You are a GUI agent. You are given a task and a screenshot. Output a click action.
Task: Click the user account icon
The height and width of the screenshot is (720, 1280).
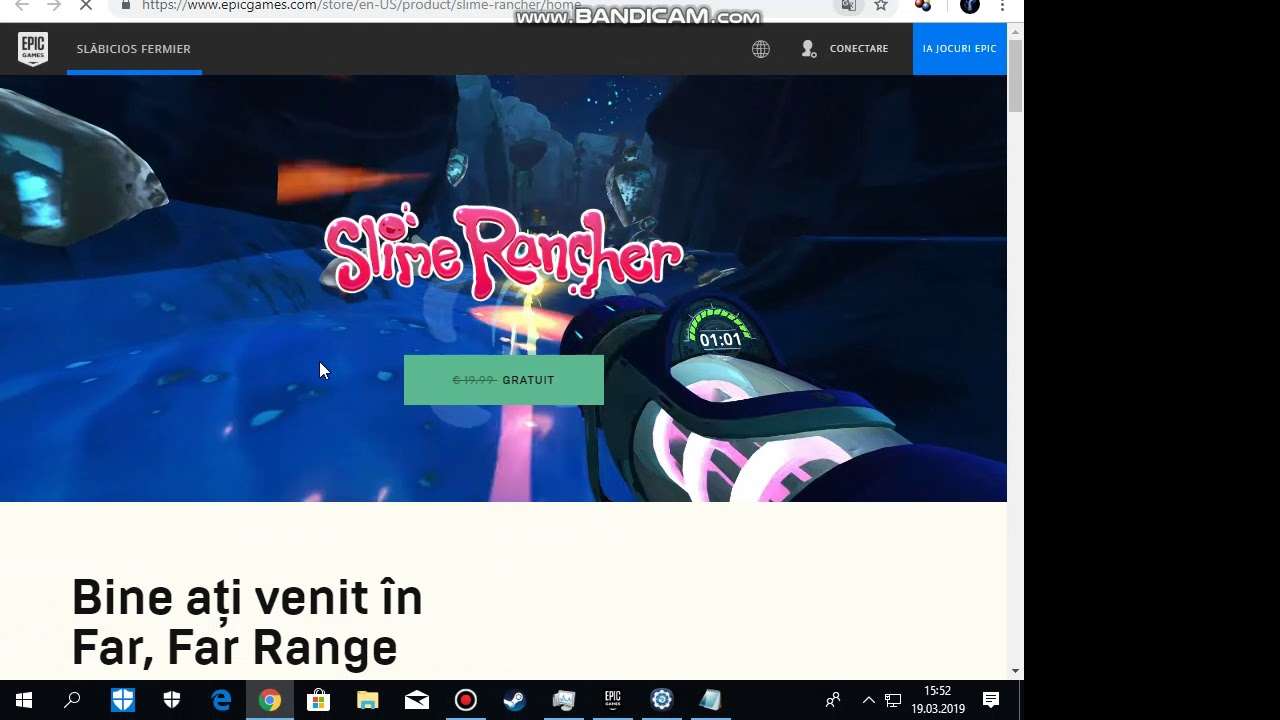[808, 49]
